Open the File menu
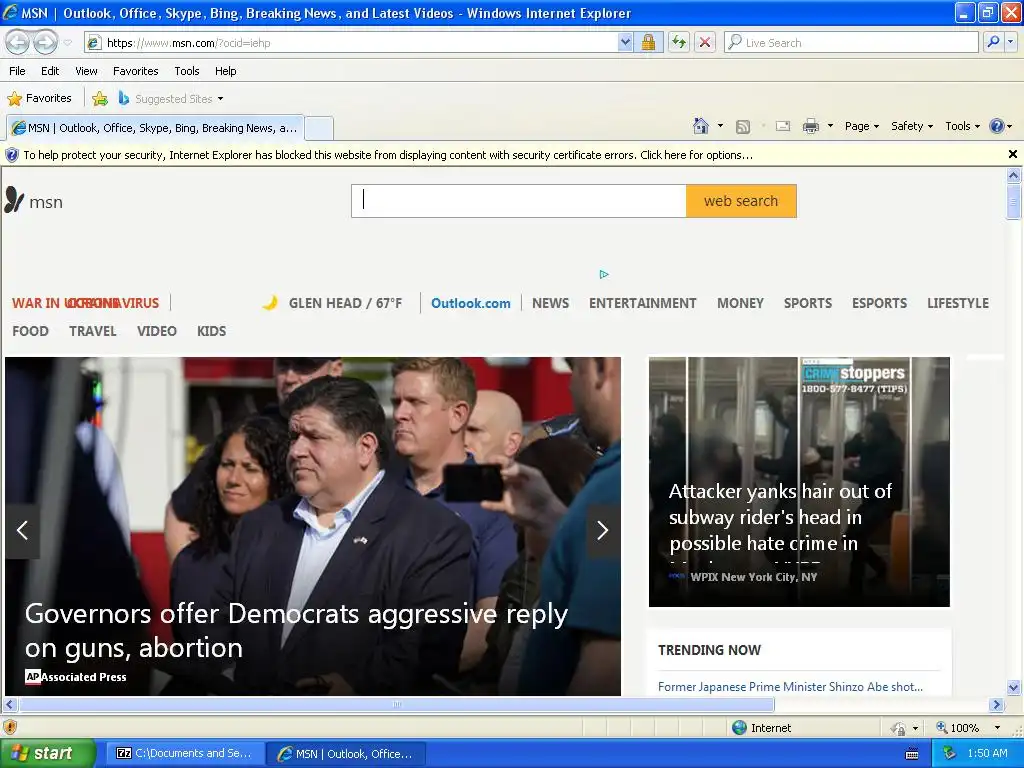The height and width of the screenshot is (768, 1024). coord(18,71)
